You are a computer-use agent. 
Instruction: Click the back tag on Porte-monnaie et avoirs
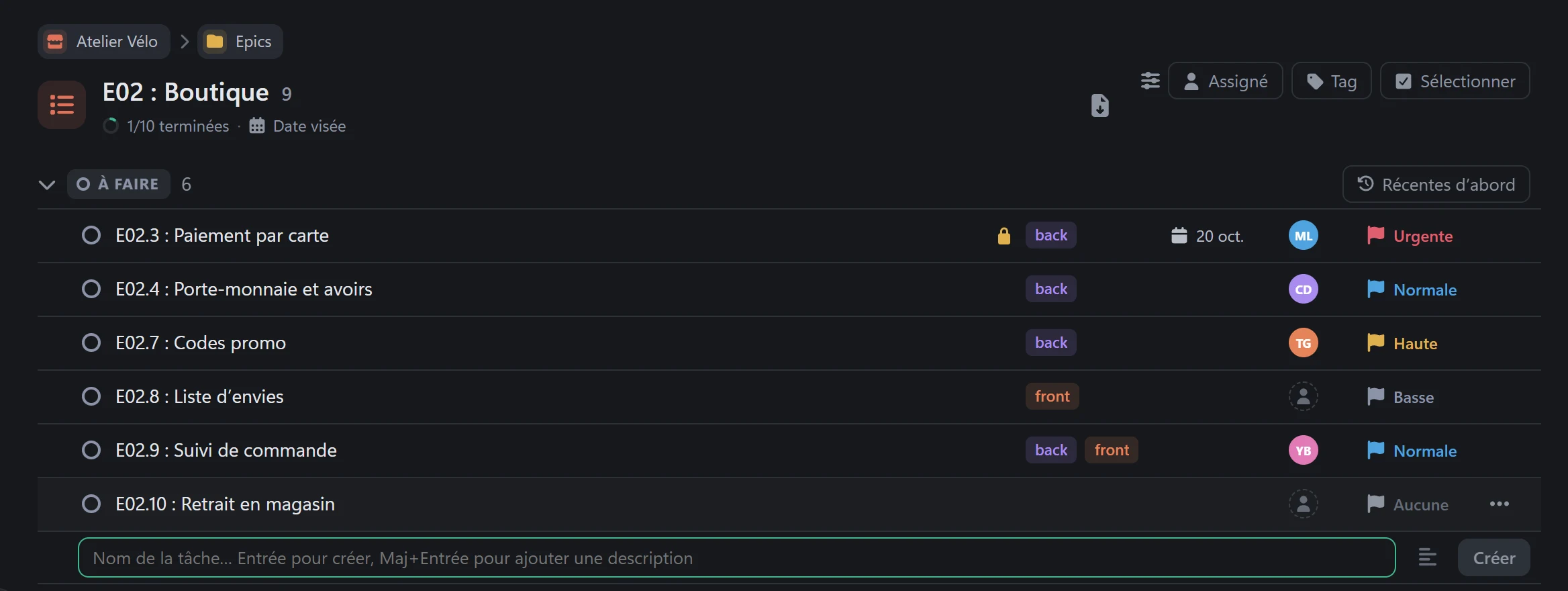tap(1051, 289)
